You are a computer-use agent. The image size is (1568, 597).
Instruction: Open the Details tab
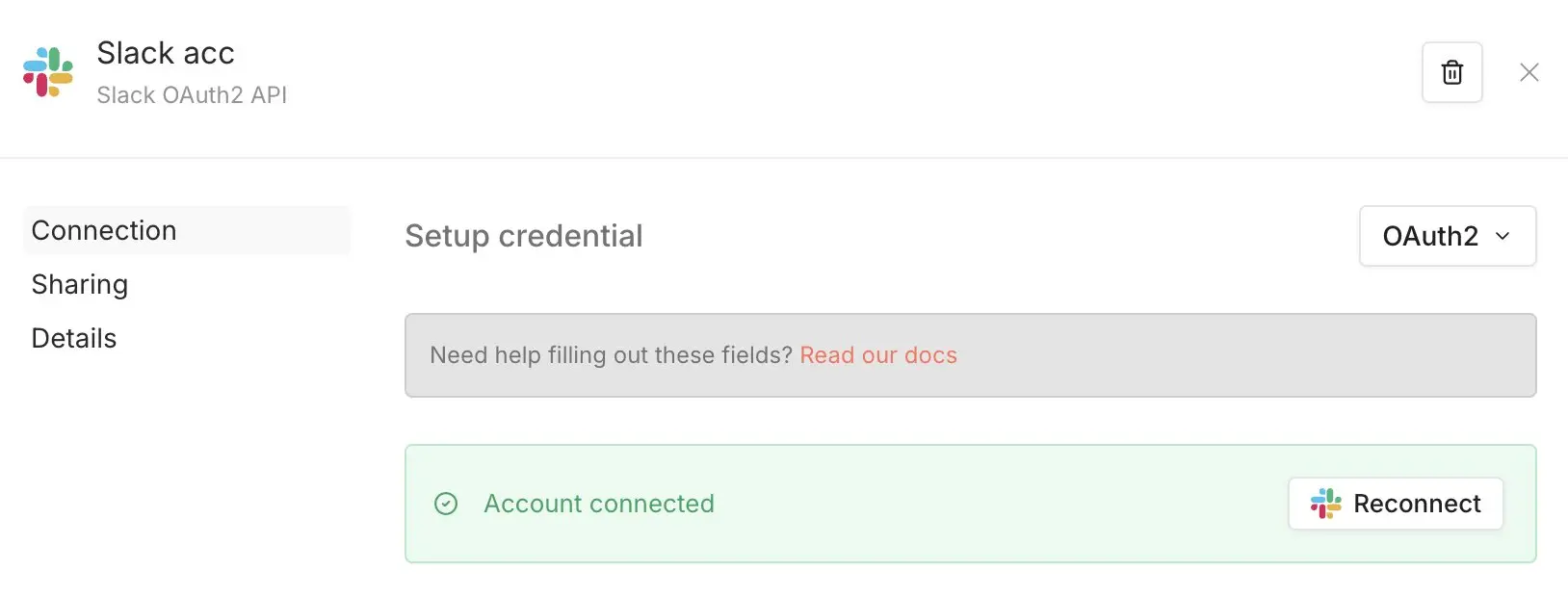tap(74, 339)
